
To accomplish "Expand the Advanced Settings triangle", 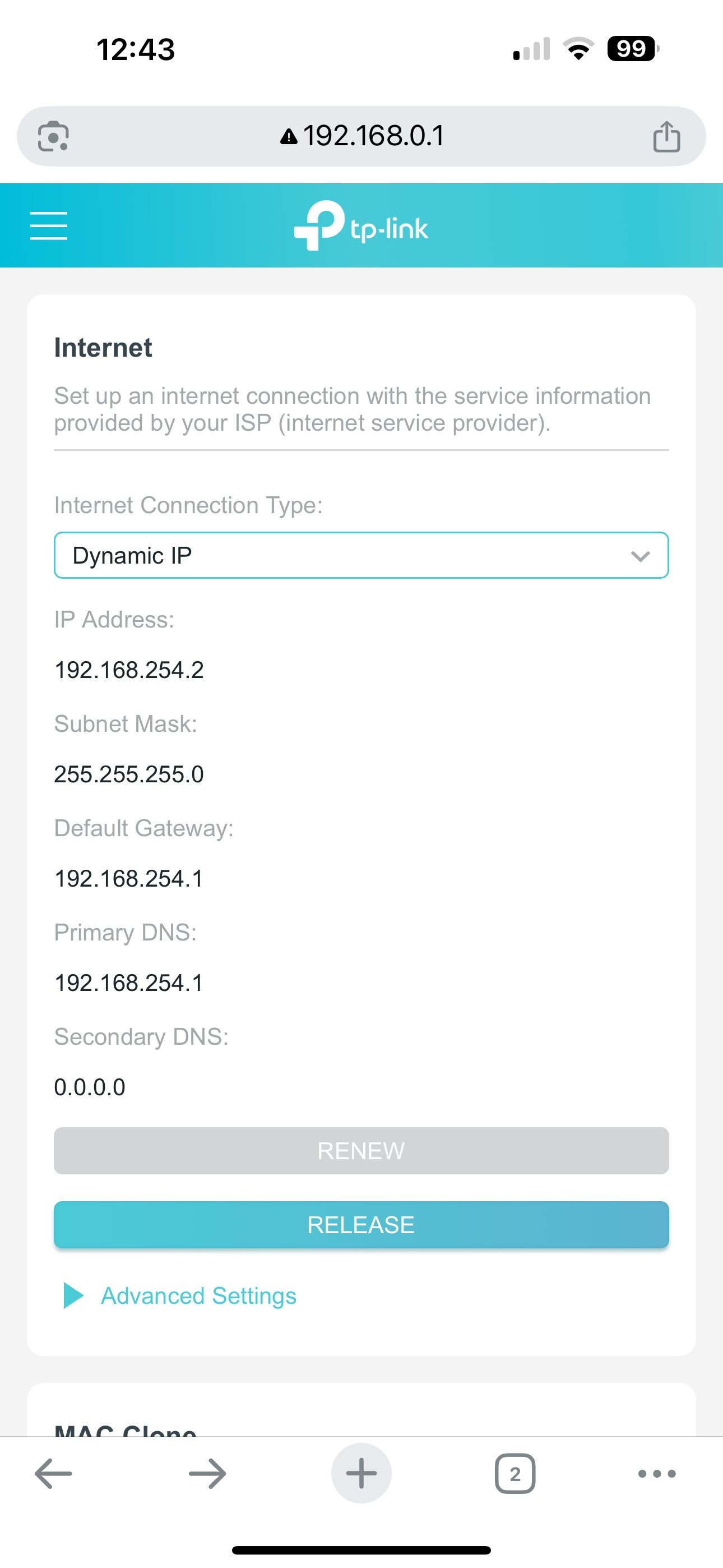I will [x=73, y=1296].
